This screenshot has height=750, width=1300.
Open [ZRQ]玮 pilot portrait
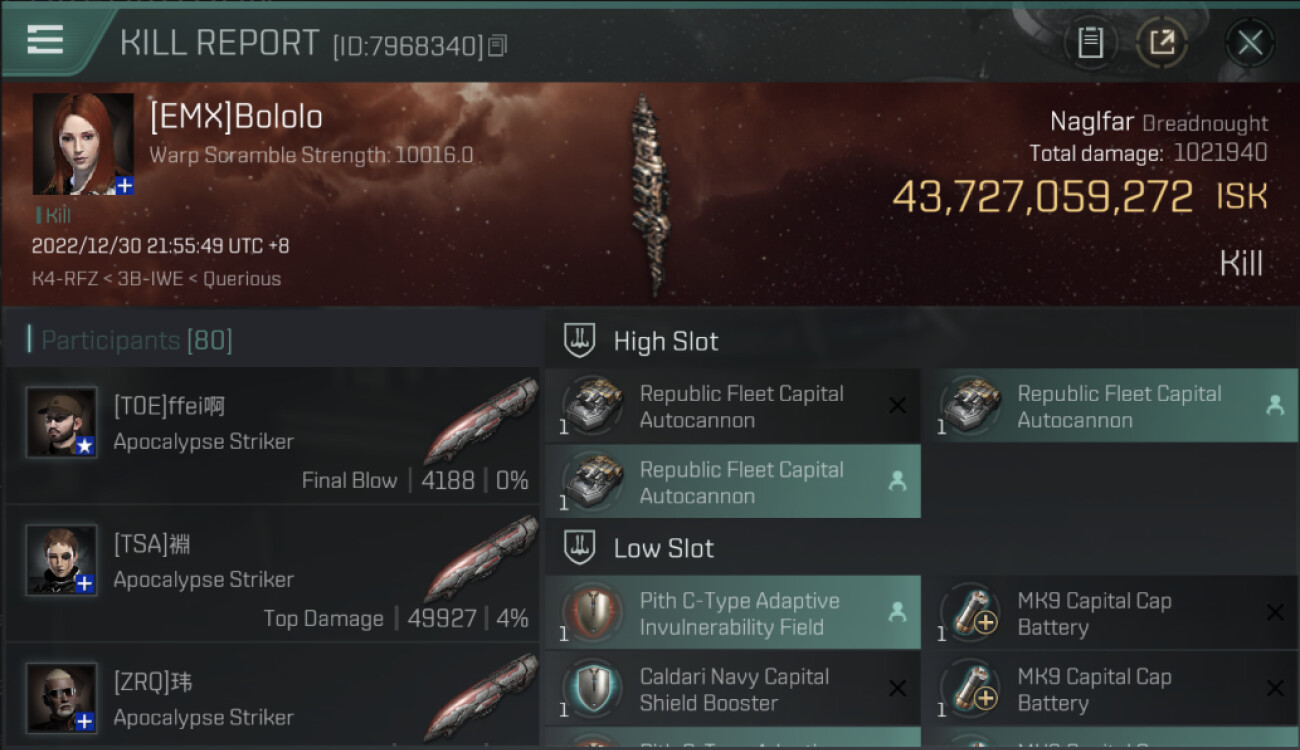(x=62, y=698)
